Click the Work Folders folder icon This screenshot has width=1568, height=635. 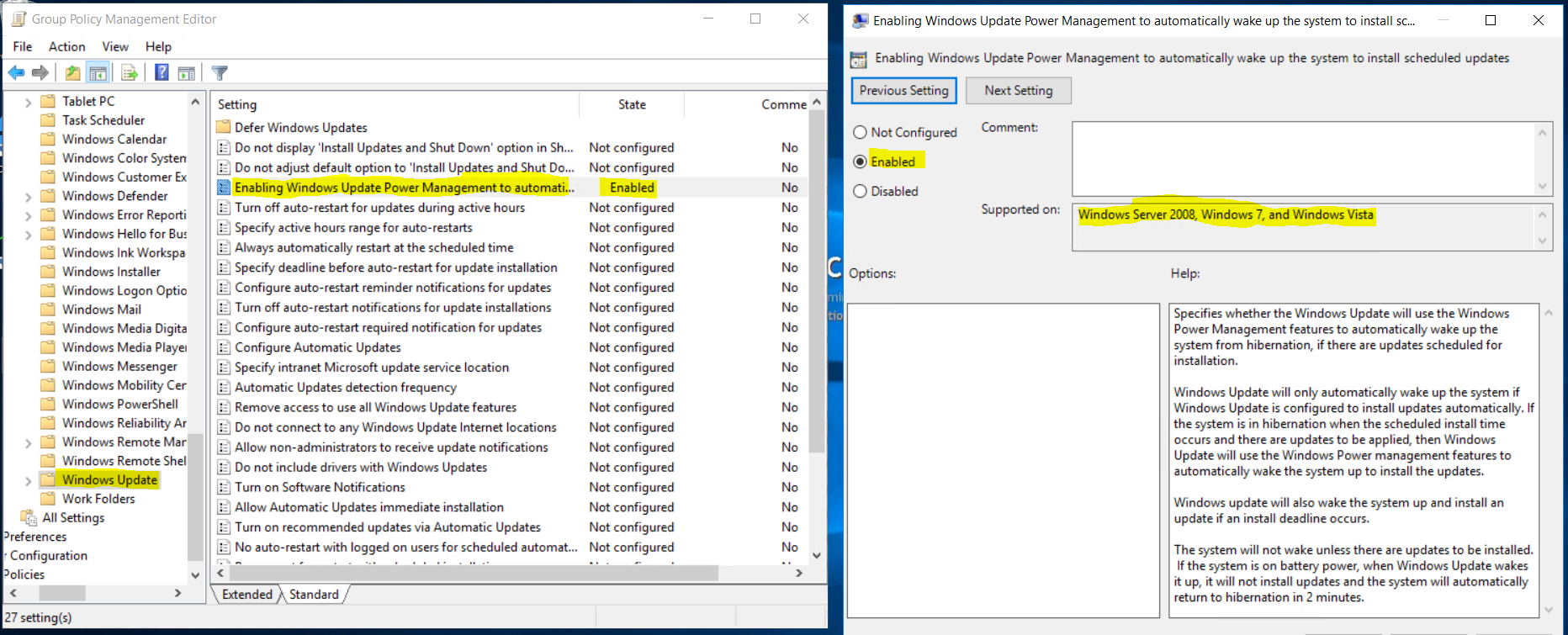(x=48, y=499)
